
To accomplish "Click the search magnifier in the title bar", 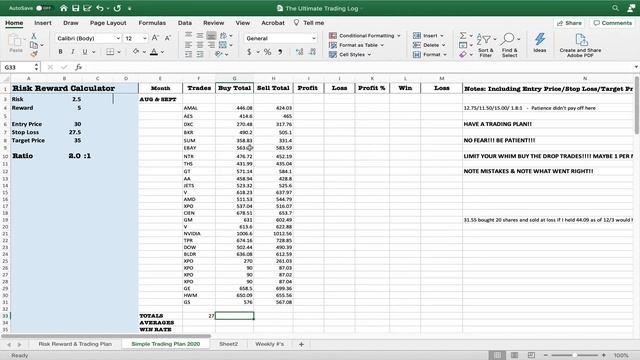I will click(x=615, y=8).
